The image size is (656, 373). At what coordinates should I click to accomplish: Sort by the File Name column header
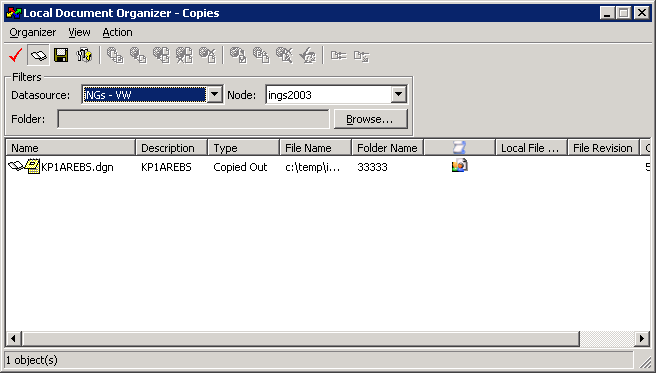(x=315, y=148)
